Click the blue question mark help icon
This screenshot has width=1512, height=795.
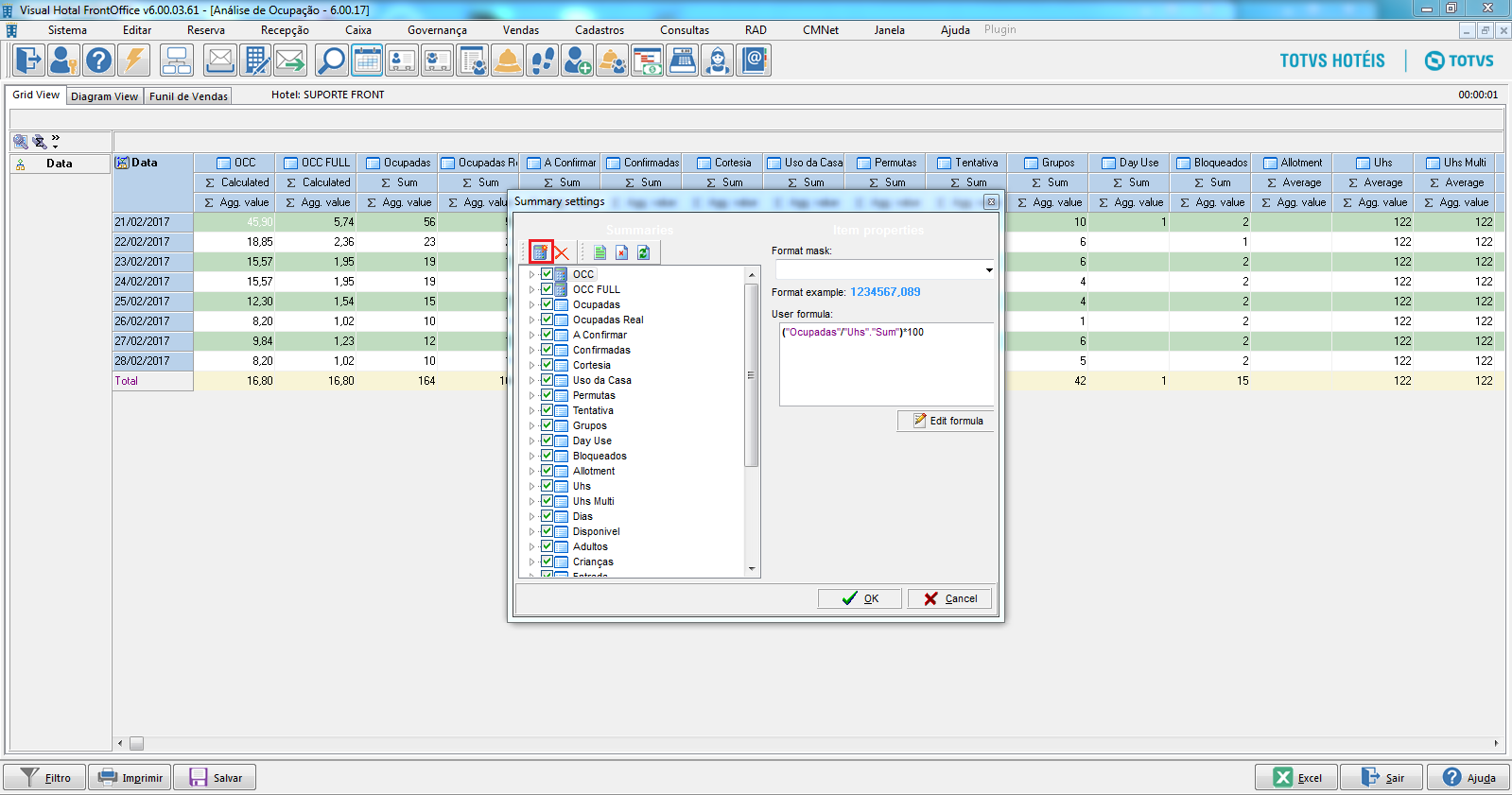click(x=98, y=60)
